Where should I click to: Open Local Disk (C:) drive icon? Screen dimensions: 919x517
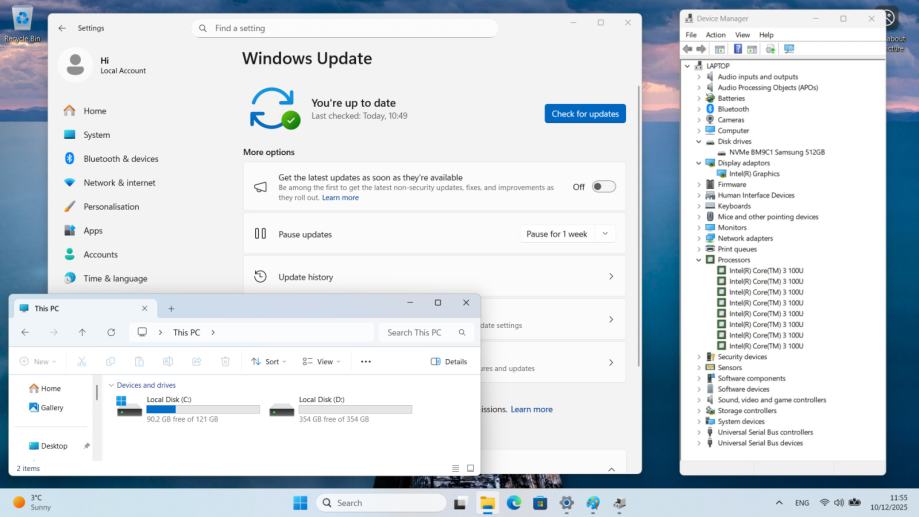pyautogui.click(x=129, y=406)
